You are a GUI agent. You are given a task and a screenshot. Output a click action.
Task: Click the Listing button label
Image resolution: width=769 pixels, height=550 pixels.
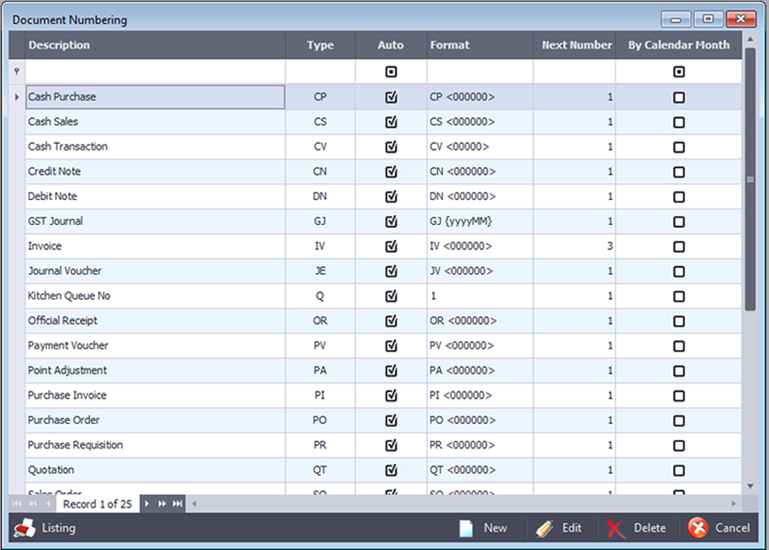pos(58,528)
